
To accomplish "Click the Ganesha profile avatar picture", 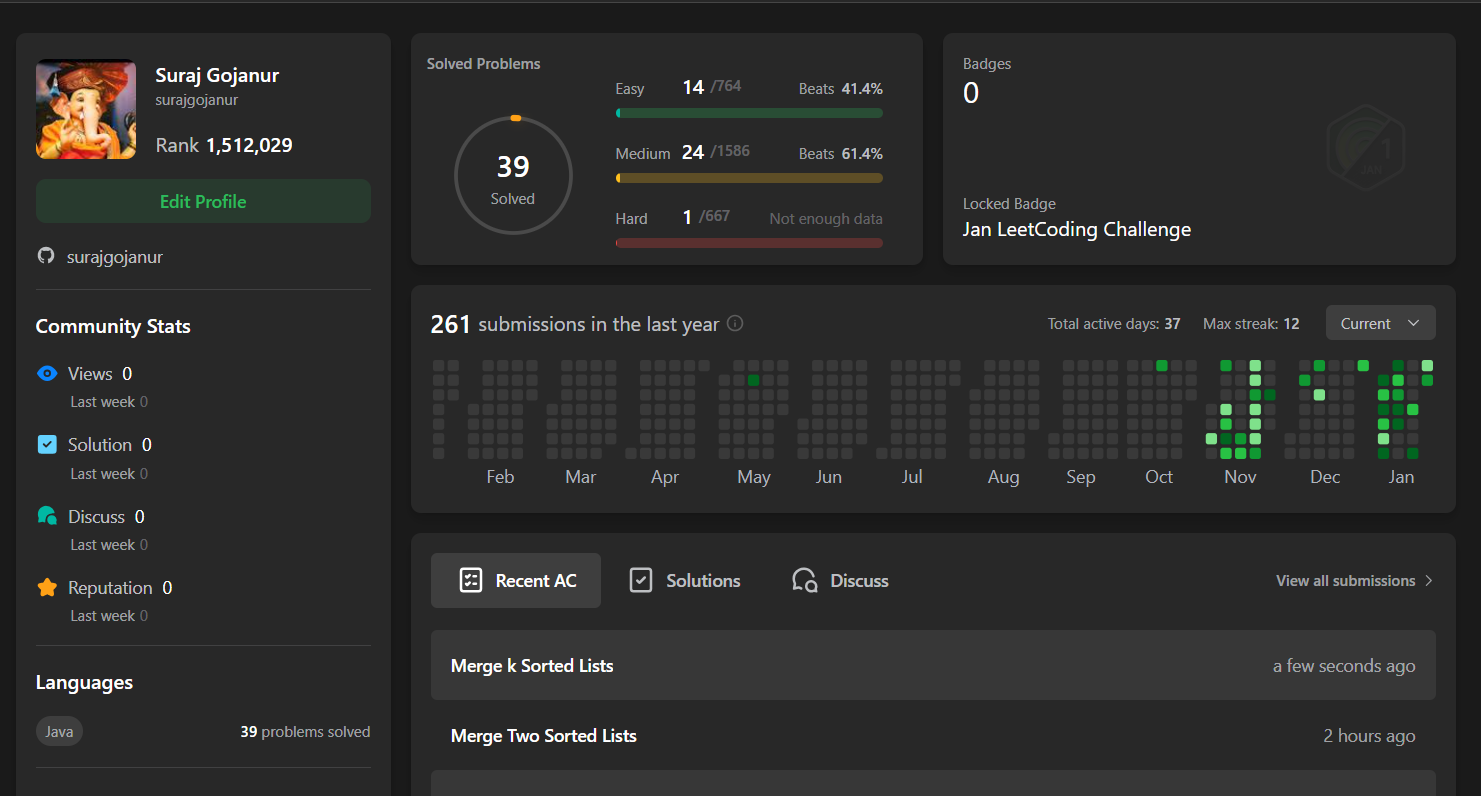I will 86,109.
